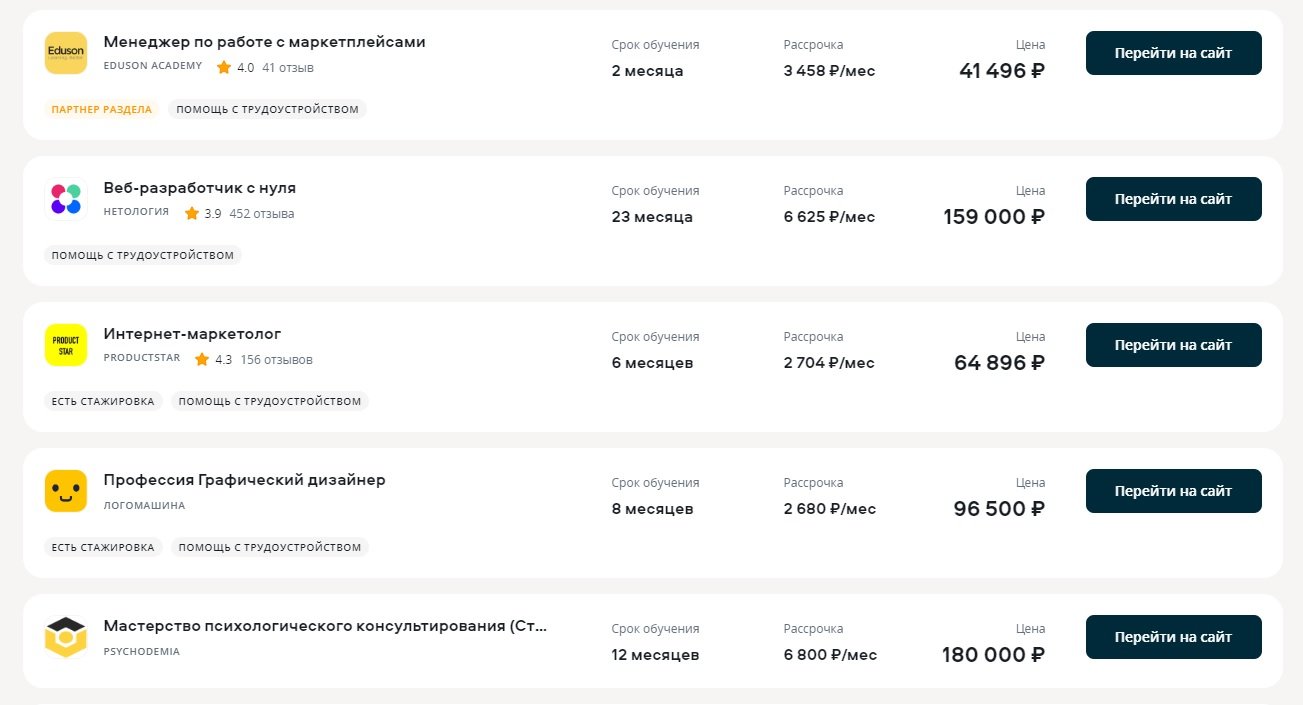Click the ProductStar yellow logo

point(66,345)
